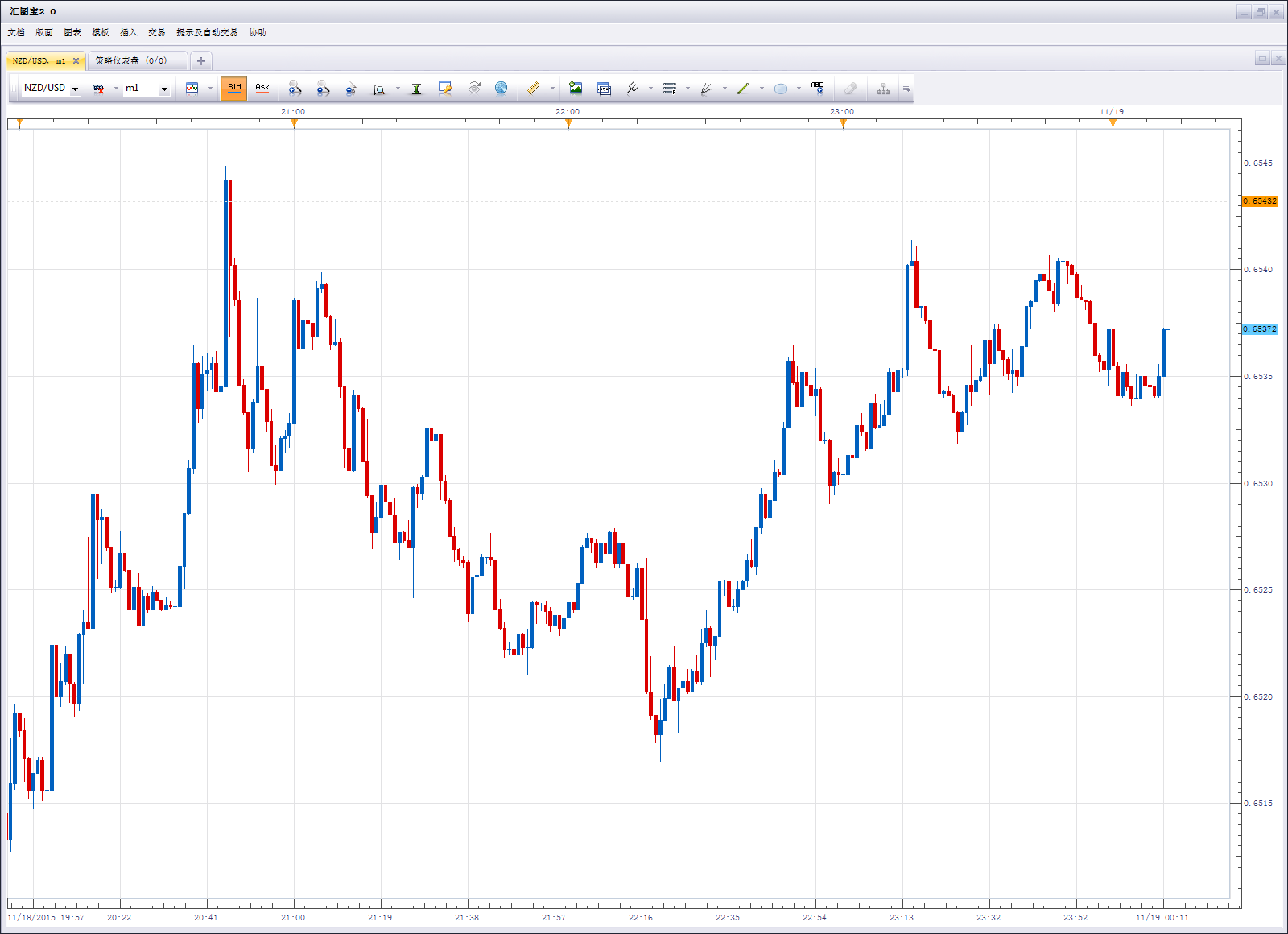This screenshot has height=934, width=1288.
Task: Select the Fibonacci levels tool
Action: click(670, 89)
